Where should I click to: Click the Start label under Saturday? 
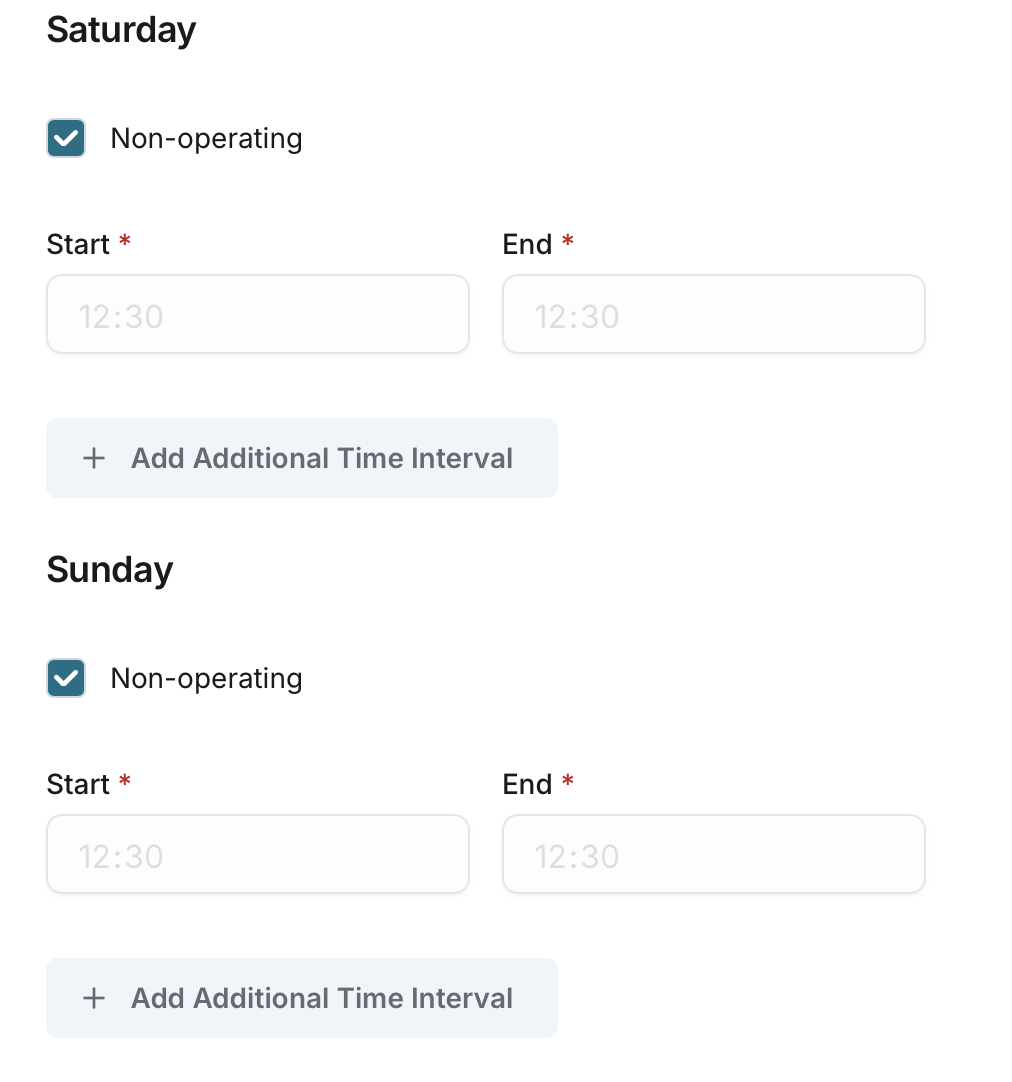[x=78, y=245]
